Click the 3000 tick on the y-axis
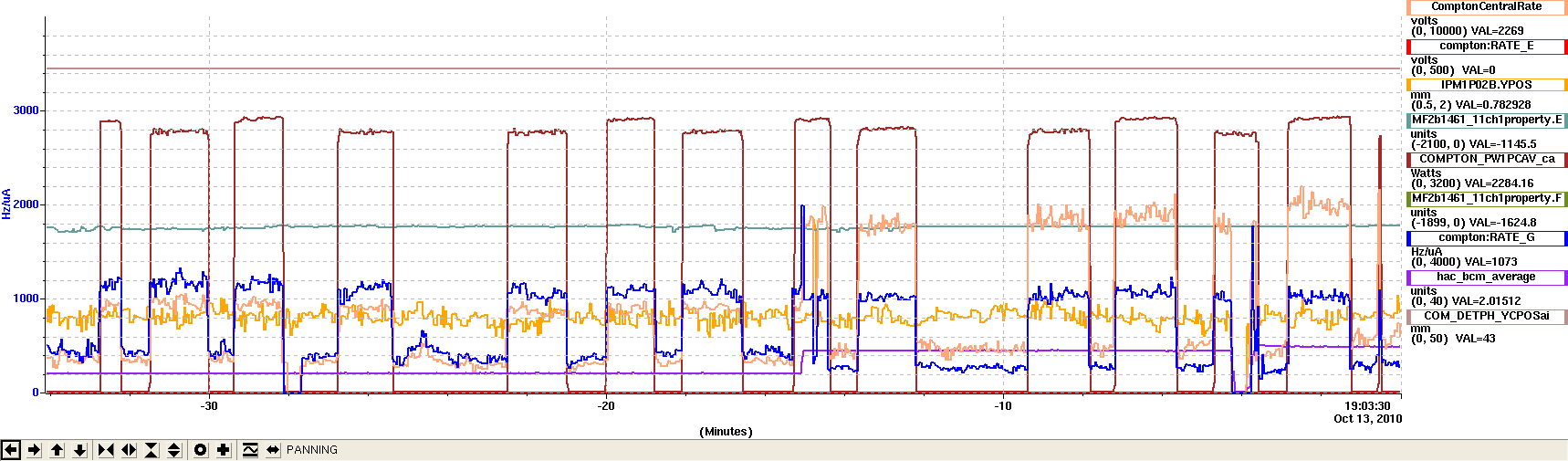 26,110
